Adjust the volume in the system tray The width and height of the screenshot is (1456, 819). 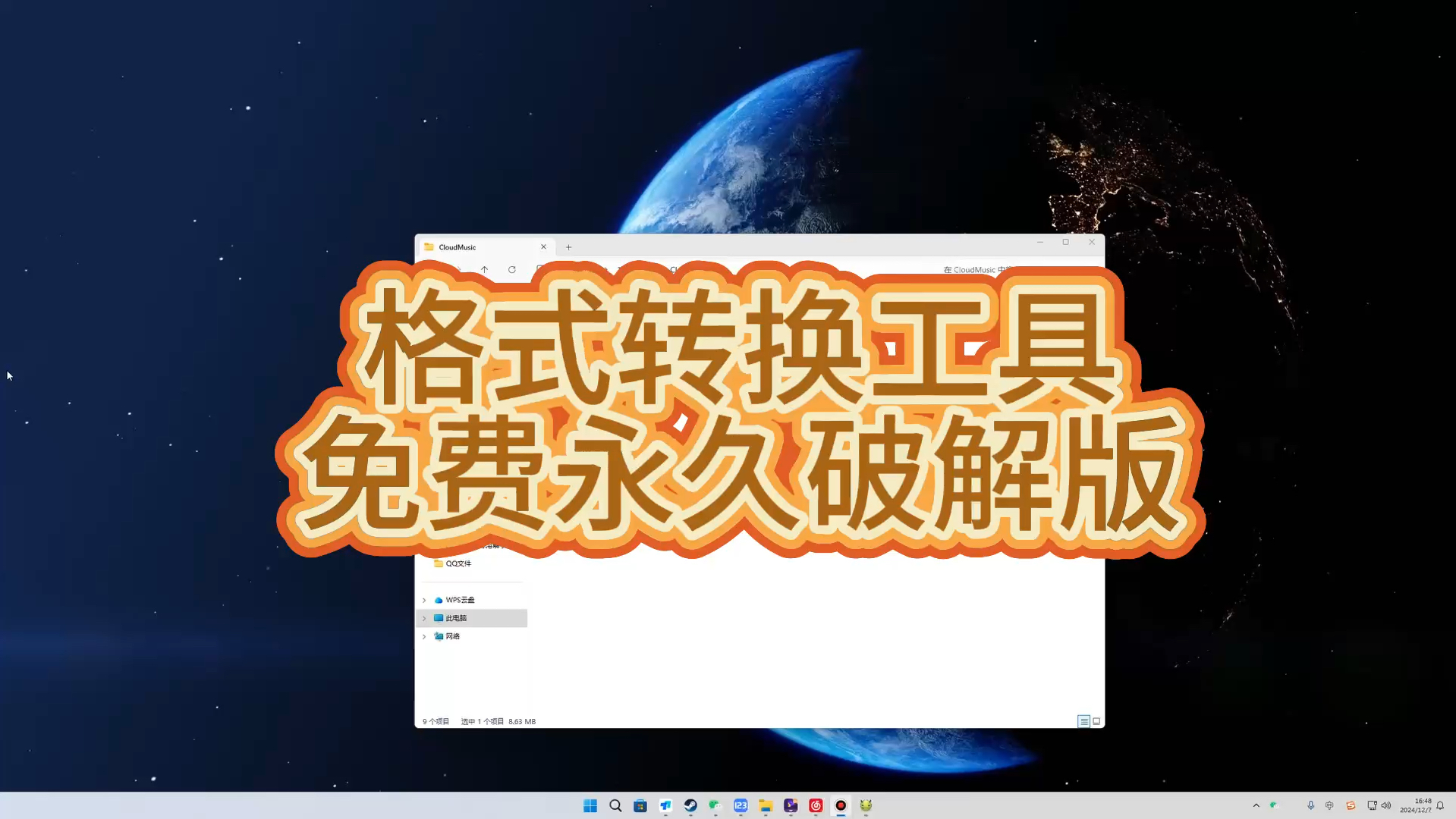pyautogui.click(x=1386, y=805)
